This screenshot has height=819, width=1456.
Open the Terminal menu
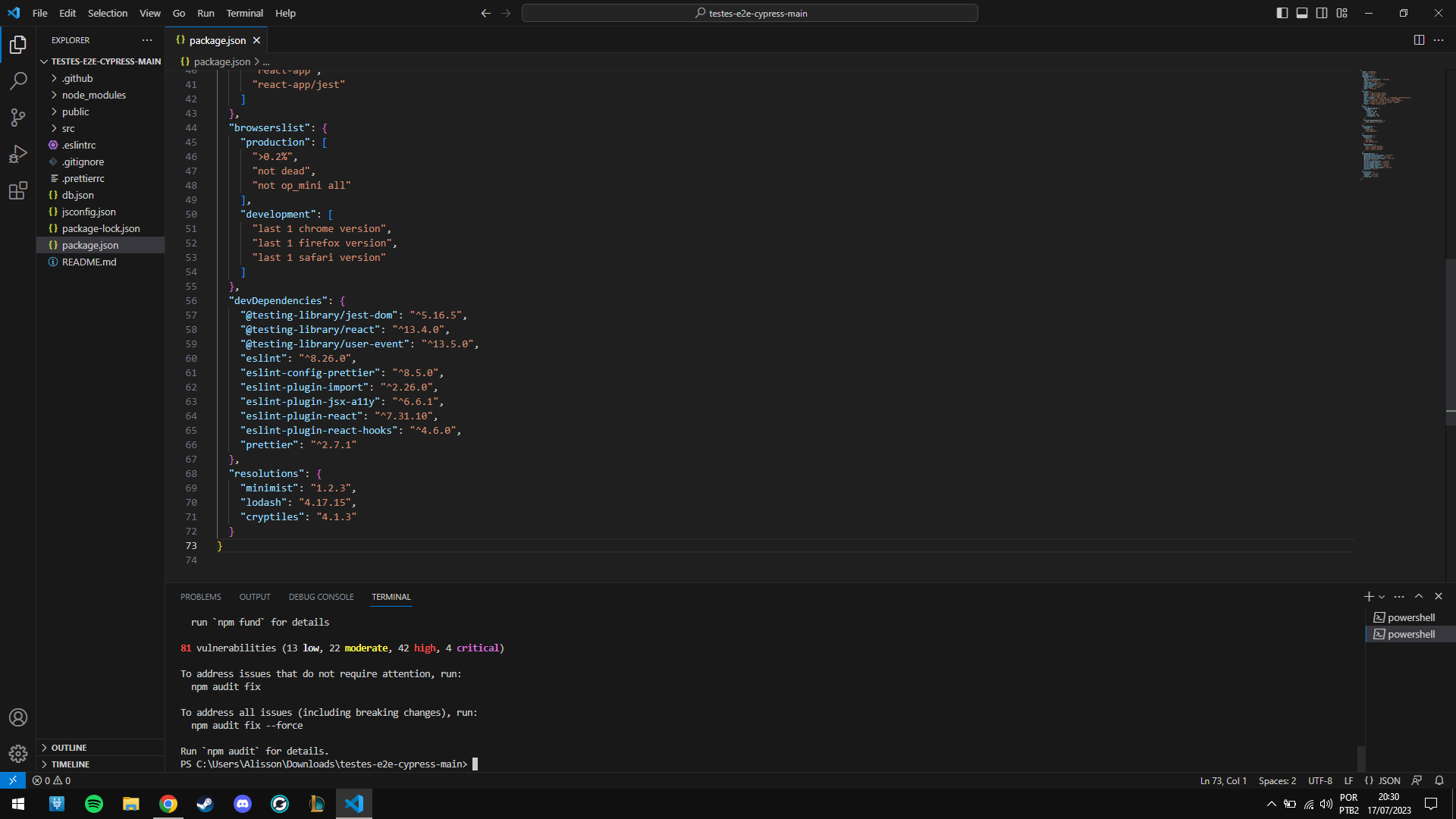(x=245, y=13)
